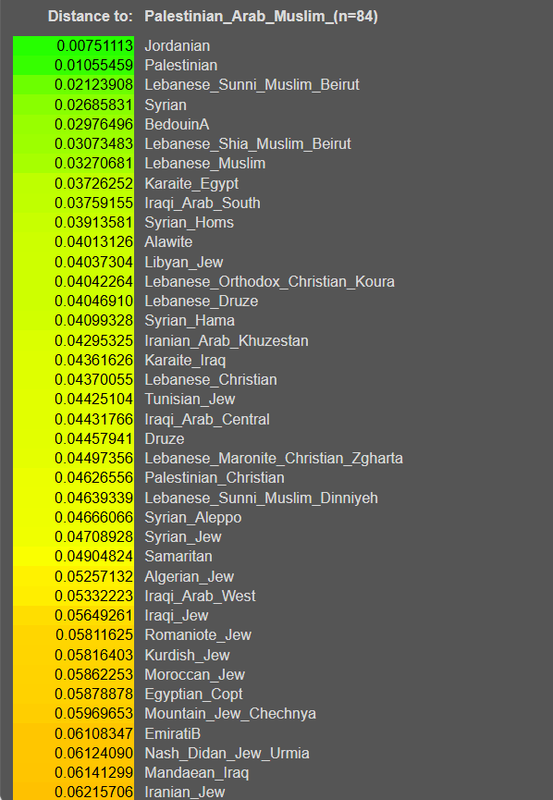This screenshot has width=553, height=800.
Task: Click the Palestinian_Arab_Muslim_(n=84) header
Action: tap(261, 16)
